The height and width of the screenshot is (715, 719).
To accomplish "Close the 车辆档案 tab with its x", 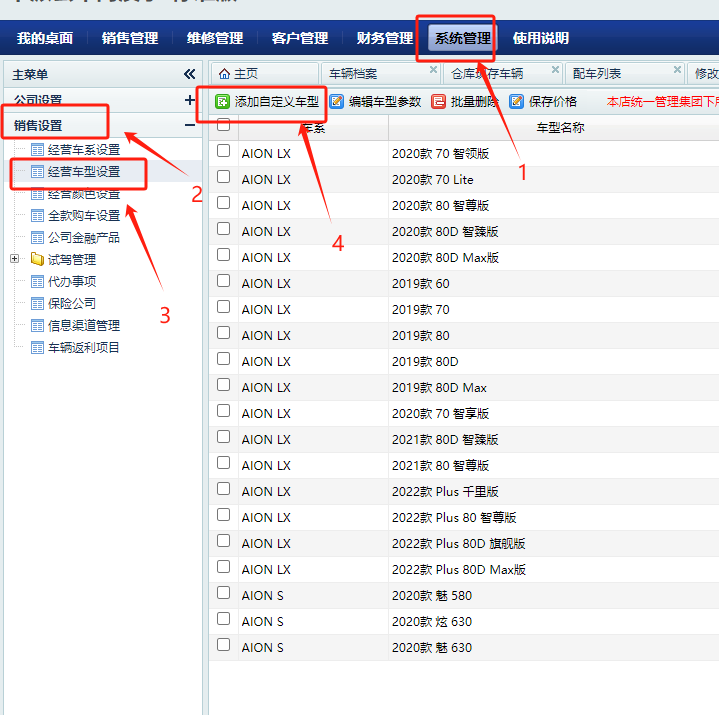I will pos(433,71).
